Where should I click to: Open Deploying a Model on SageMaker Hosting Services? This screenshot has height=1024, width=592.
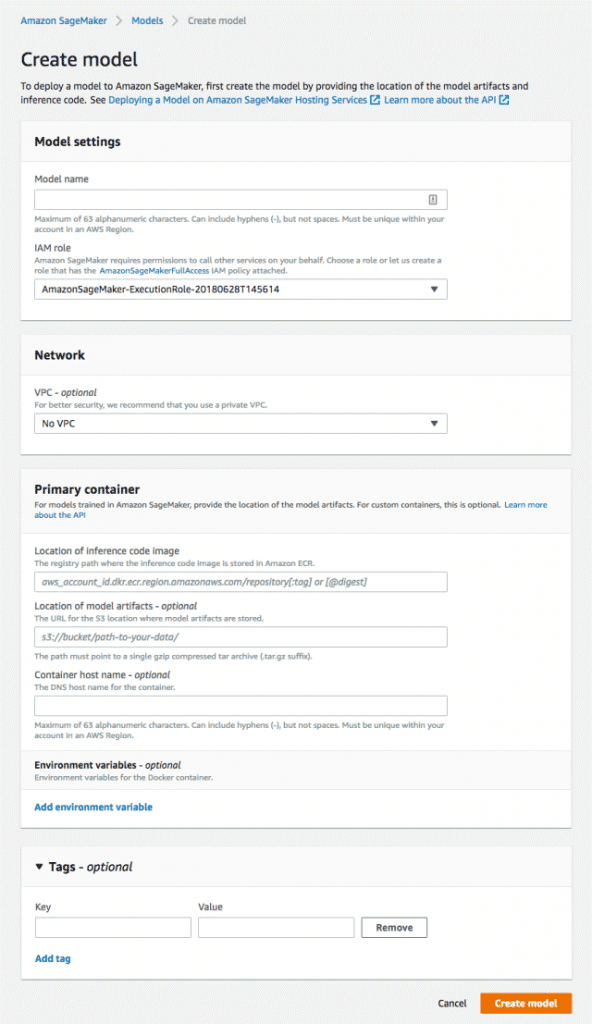tap(235, 100)
